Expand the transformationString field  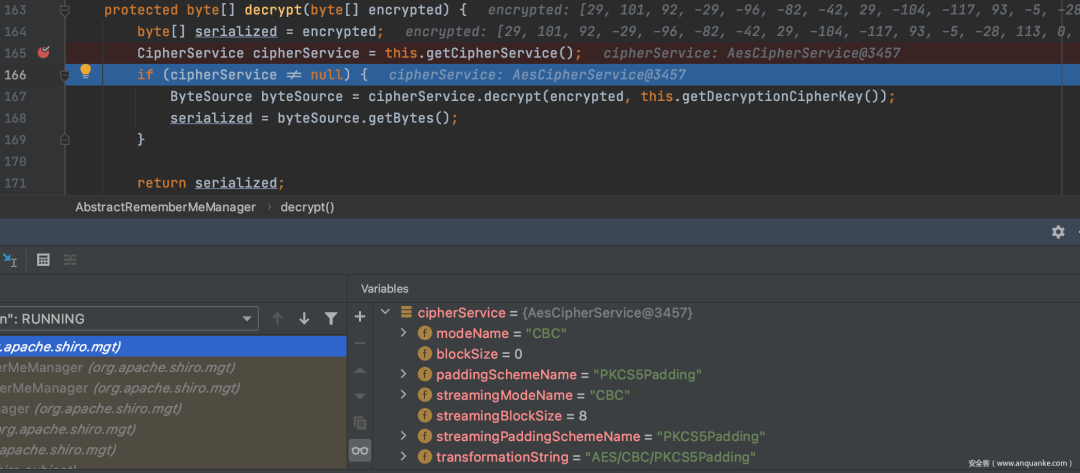pyautogui.click(x=404, y=457)
